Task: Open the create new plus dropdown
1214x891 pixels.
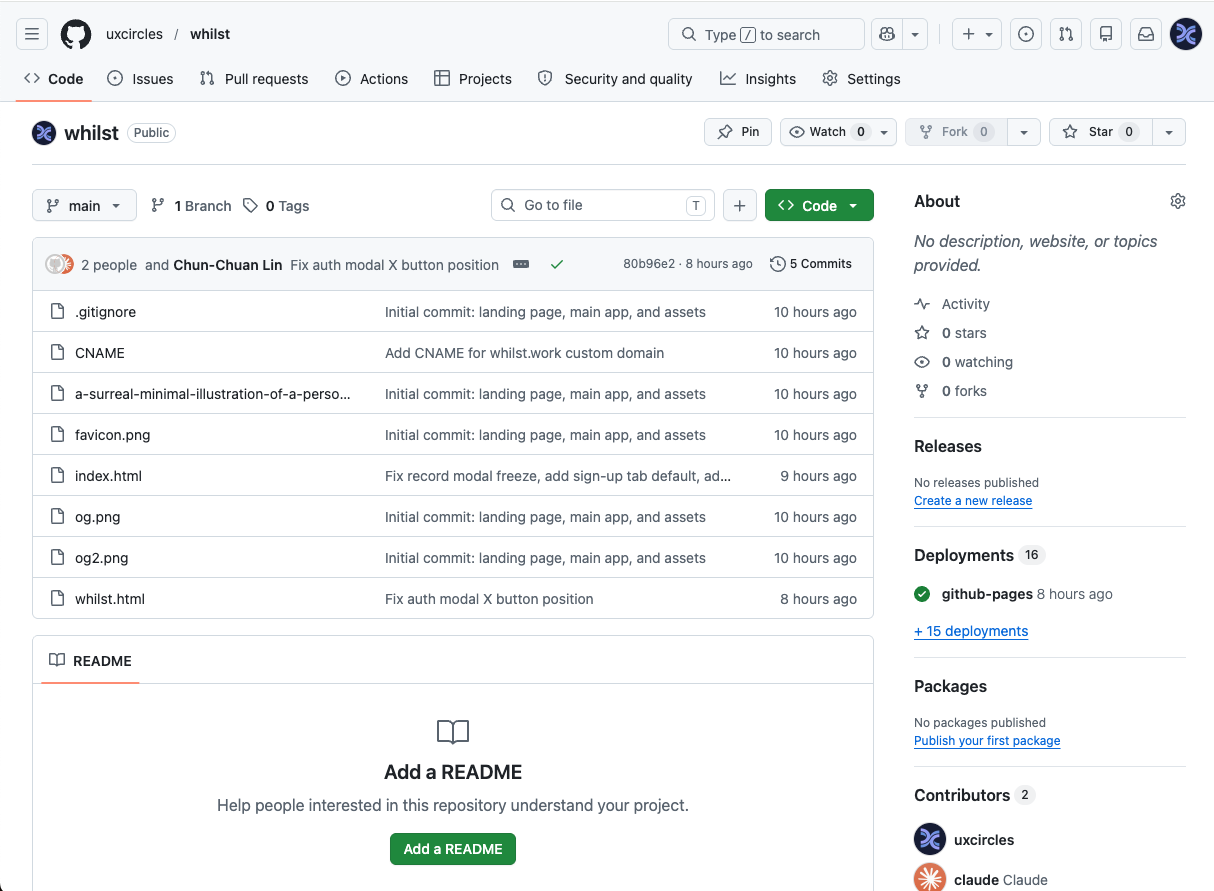Action: [977, 34]
